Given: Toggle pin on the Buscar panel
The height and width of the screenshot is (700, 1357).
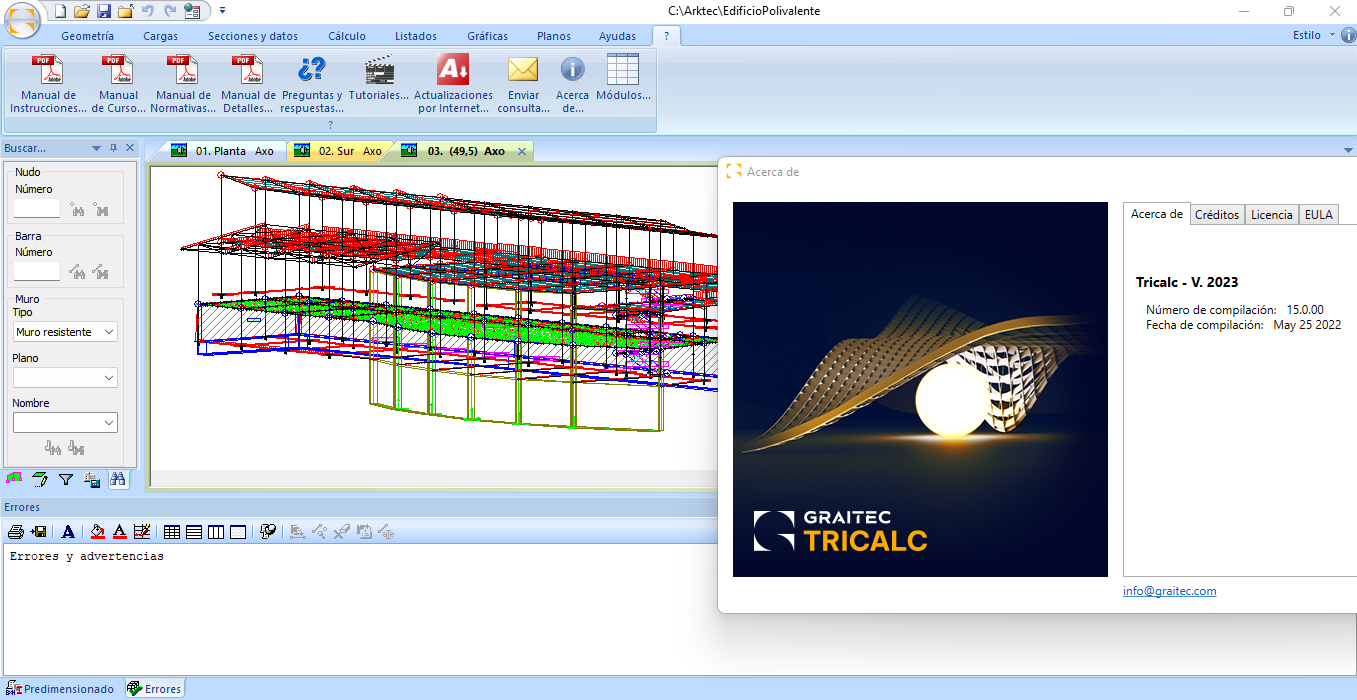Looking at the screenshot, I should (x=113, y=148).
